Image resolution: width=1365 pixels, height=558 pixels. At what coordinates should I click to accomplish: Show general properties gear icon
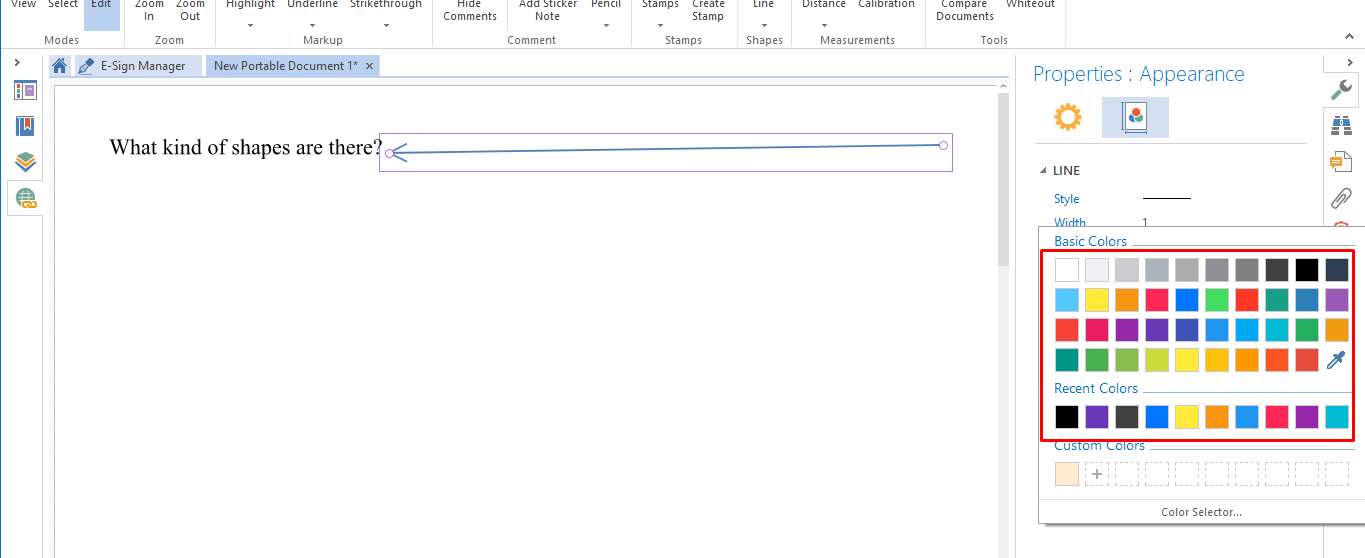tap(1068, 117)
